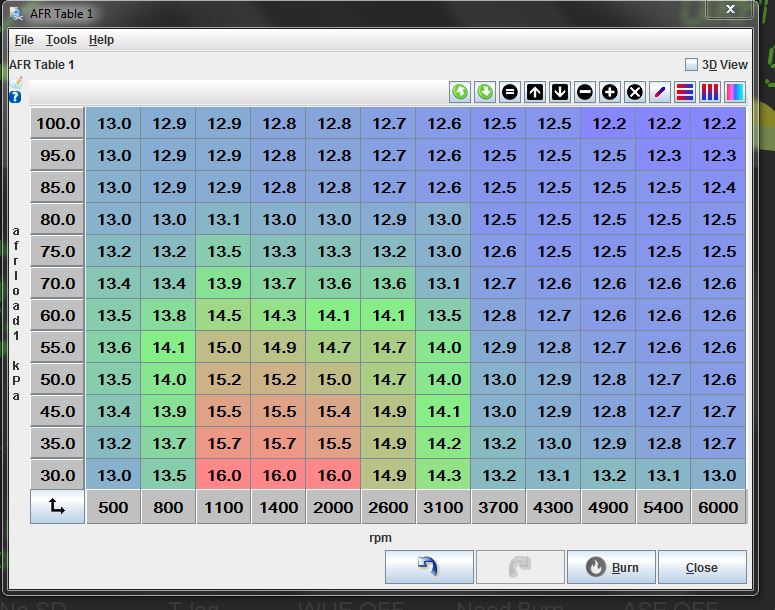Click the horizontal lines interpolate icon
The width and height of the screenshot is (775, 610).
(685, 92)
